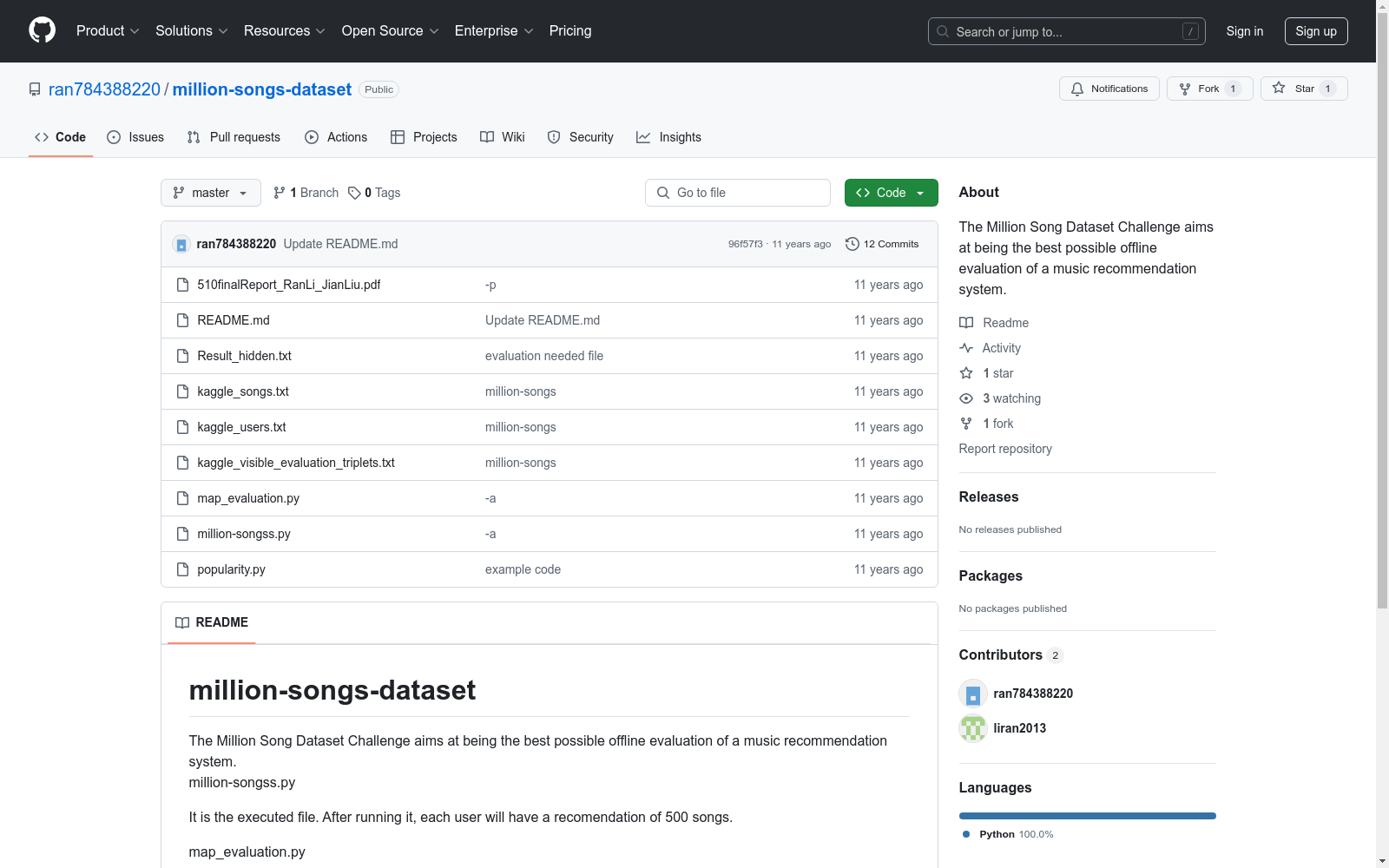
Task: Expand the Enterprise menu
Action: (495, 31)
